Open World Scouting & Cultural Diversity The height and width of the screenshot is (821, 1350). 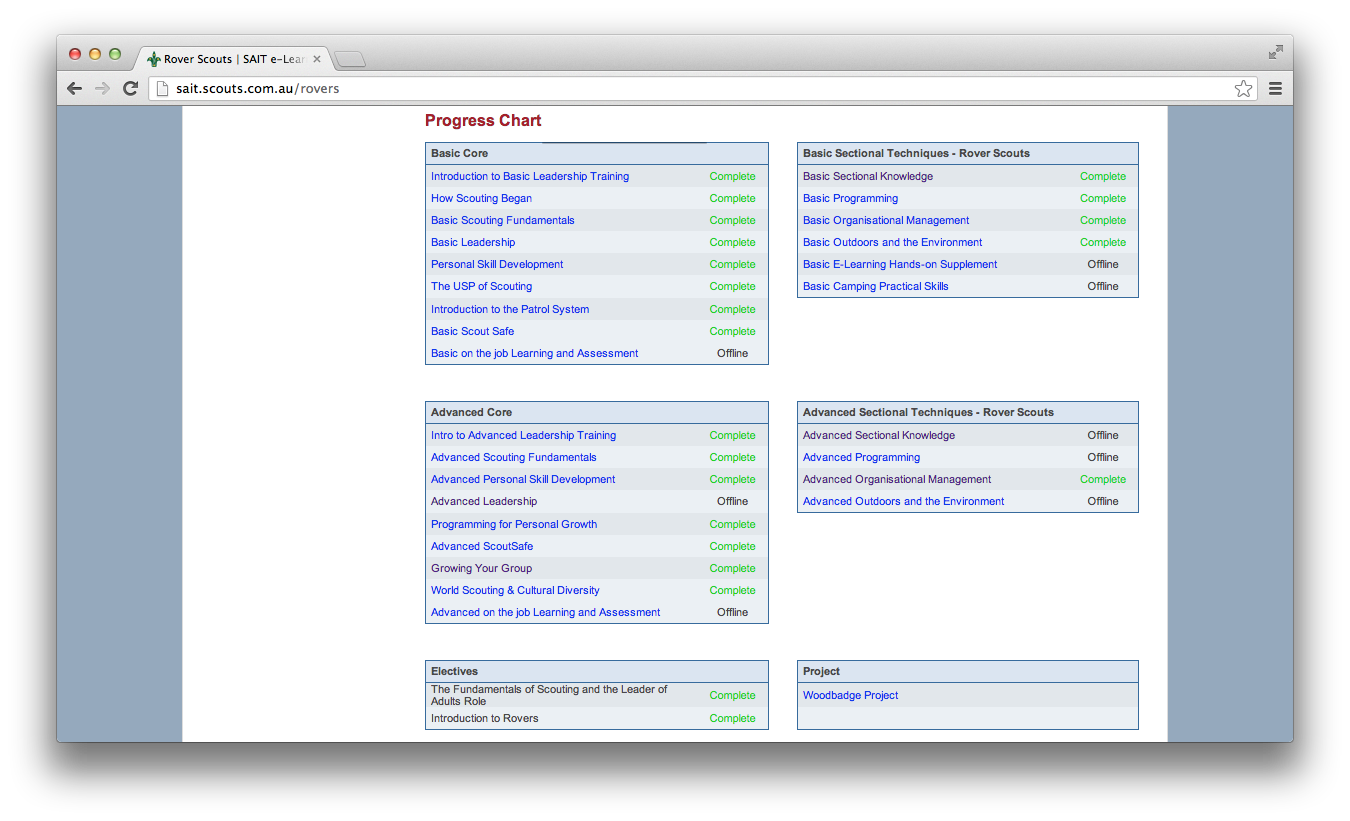pyautogui.click(x=515, y=590)
